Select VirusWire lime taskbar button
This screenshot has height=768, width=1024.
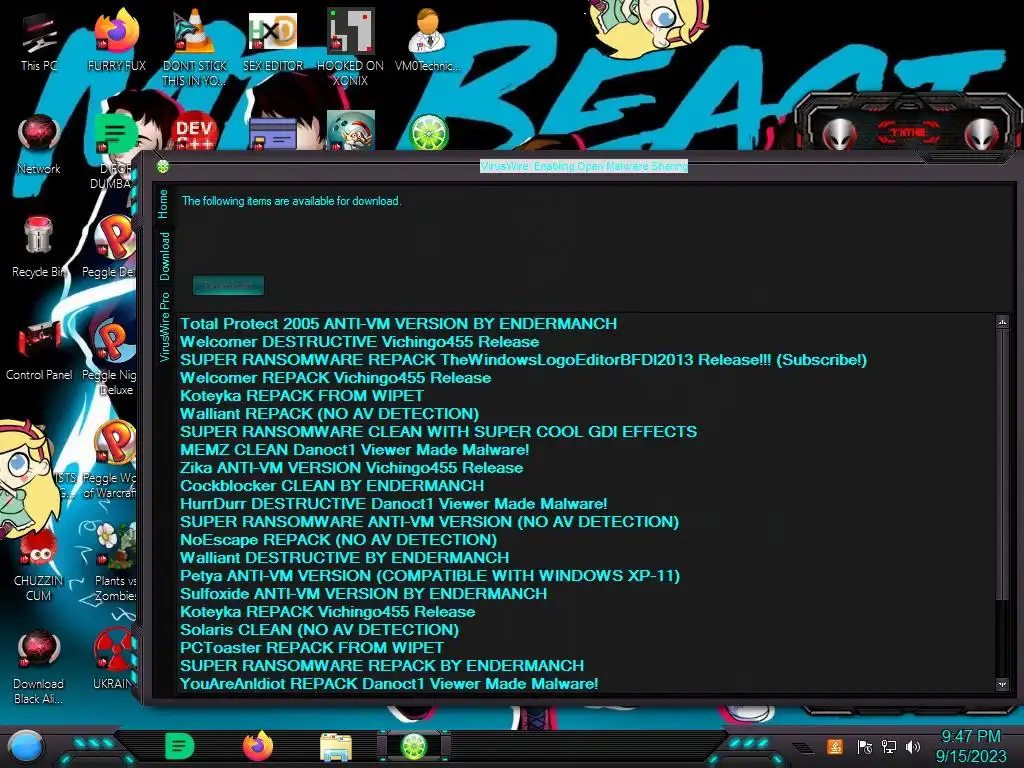(x=413, y=746)
